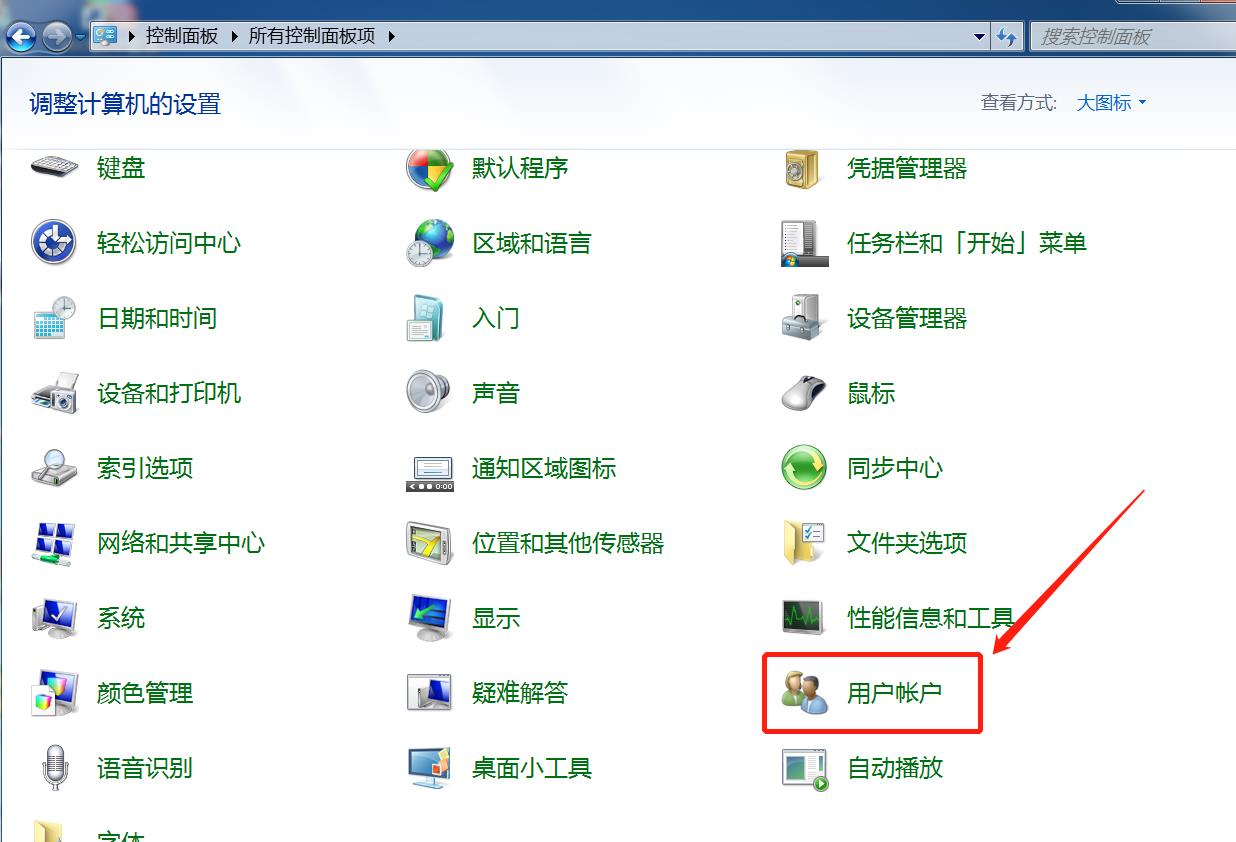This screenshot has height=842, width=1236.
Task: Click the 区域和语言 link
Action: point(532,243)
